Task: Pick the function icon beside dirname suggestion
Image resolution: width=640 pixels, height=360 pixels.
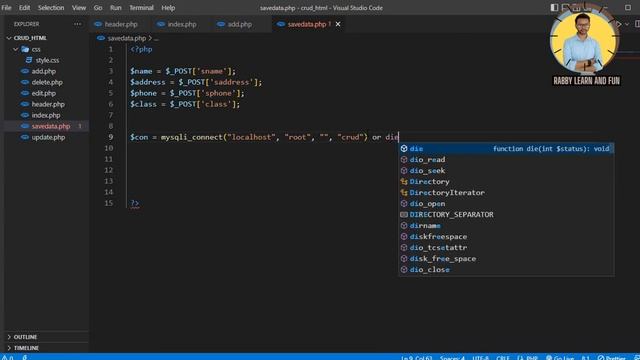Action: [404, 226]
